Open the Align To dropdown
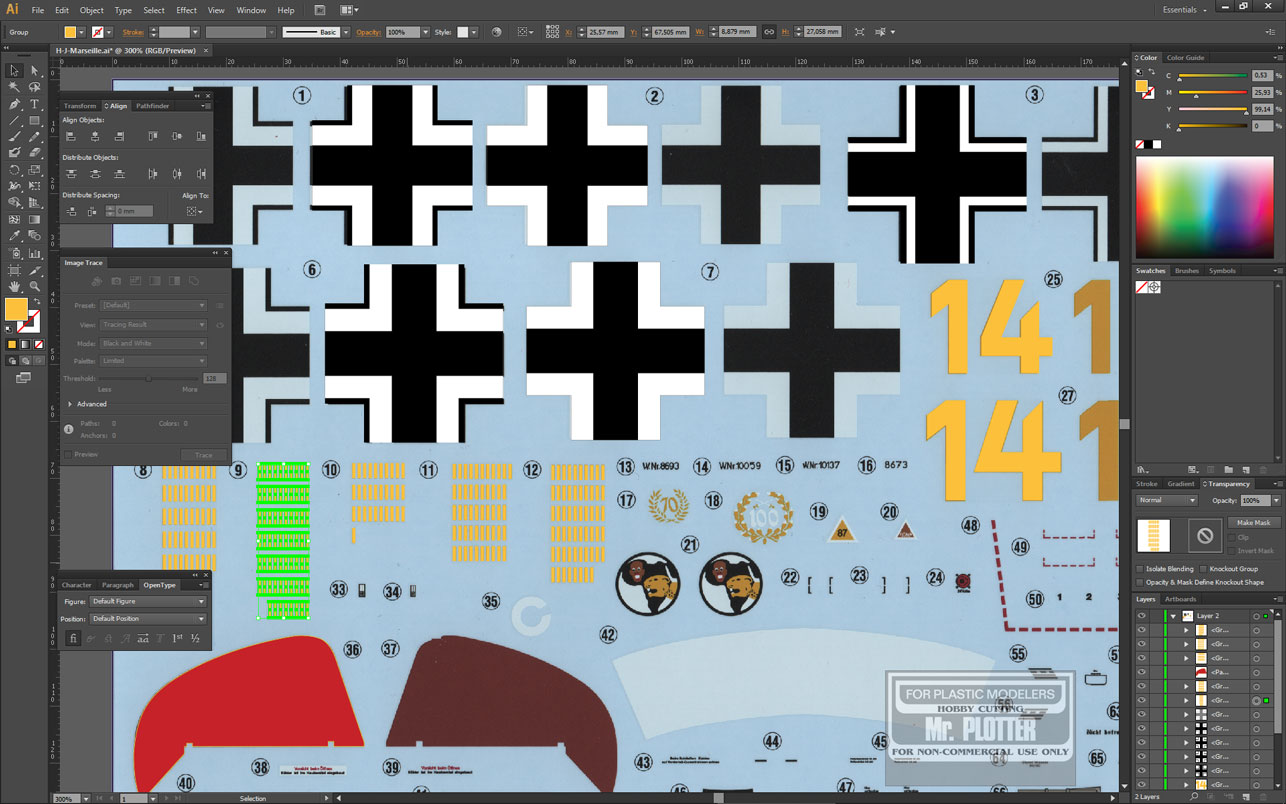 pyautogui.click(x=195, y=212)
